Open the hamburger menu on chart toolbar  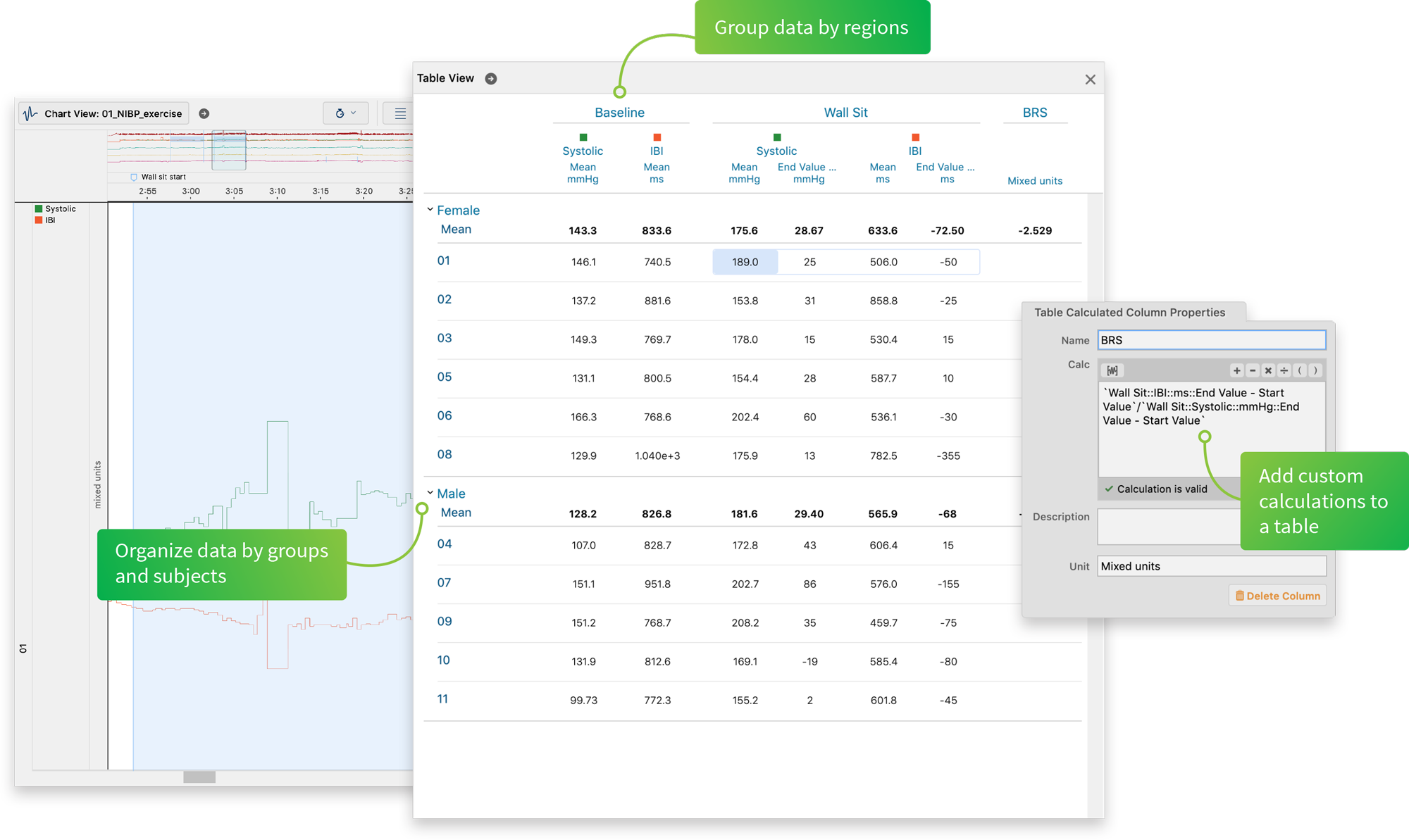pyautogui.click(x=399, y=113)
